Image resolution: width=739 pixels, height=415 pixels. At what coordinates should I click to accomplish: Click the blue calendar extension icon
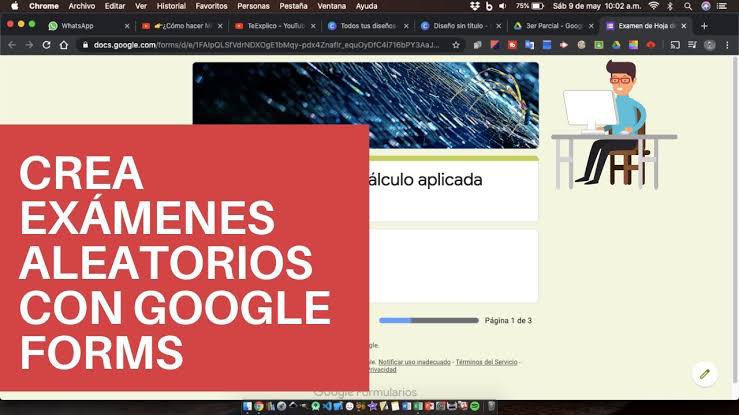pos(547,45)
